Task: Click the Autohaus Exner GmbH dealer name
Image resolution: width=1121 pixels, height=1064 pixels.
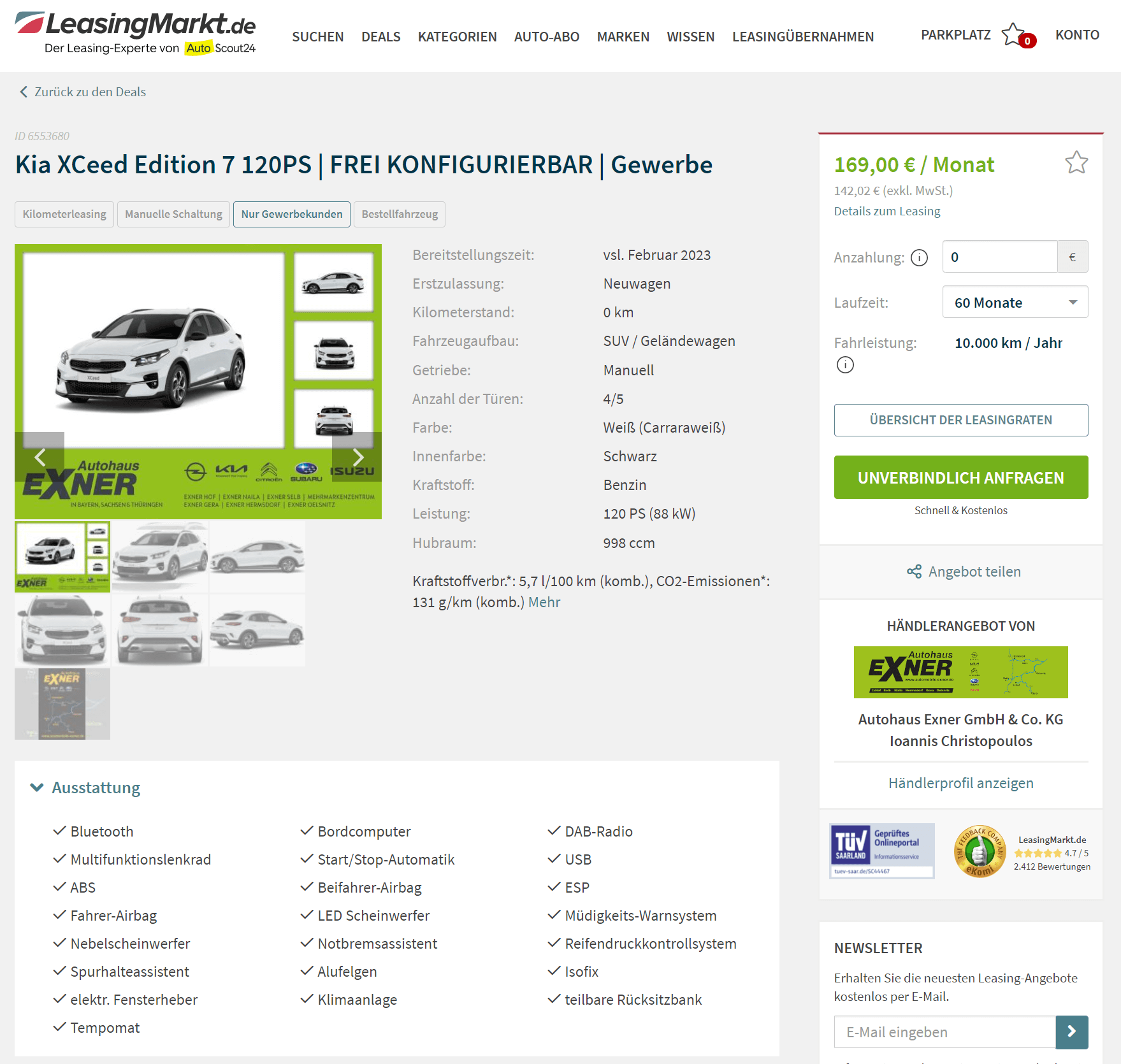Action: (x=961, y=719)
